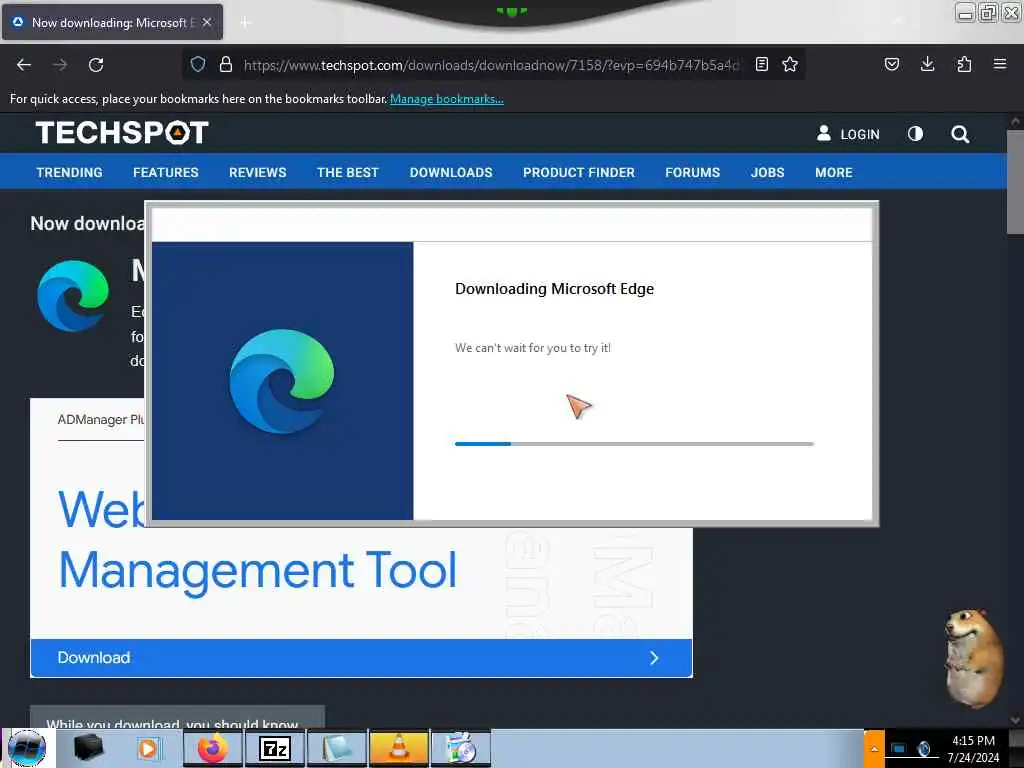Close the Now downloading tab
This screenshot has height=768, width=1024.
click(x=207, y=22)
